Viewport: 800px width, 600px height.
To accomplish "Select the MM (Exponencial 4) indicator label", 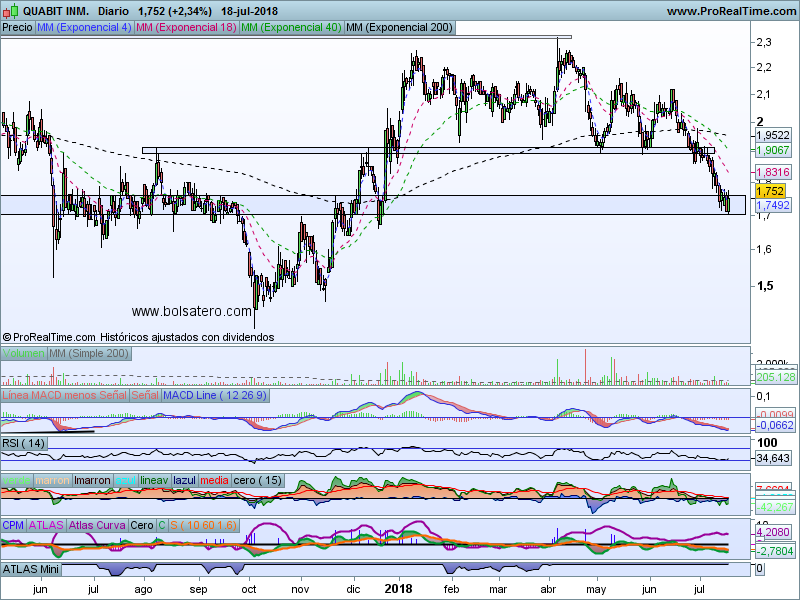I will [83, 28].
